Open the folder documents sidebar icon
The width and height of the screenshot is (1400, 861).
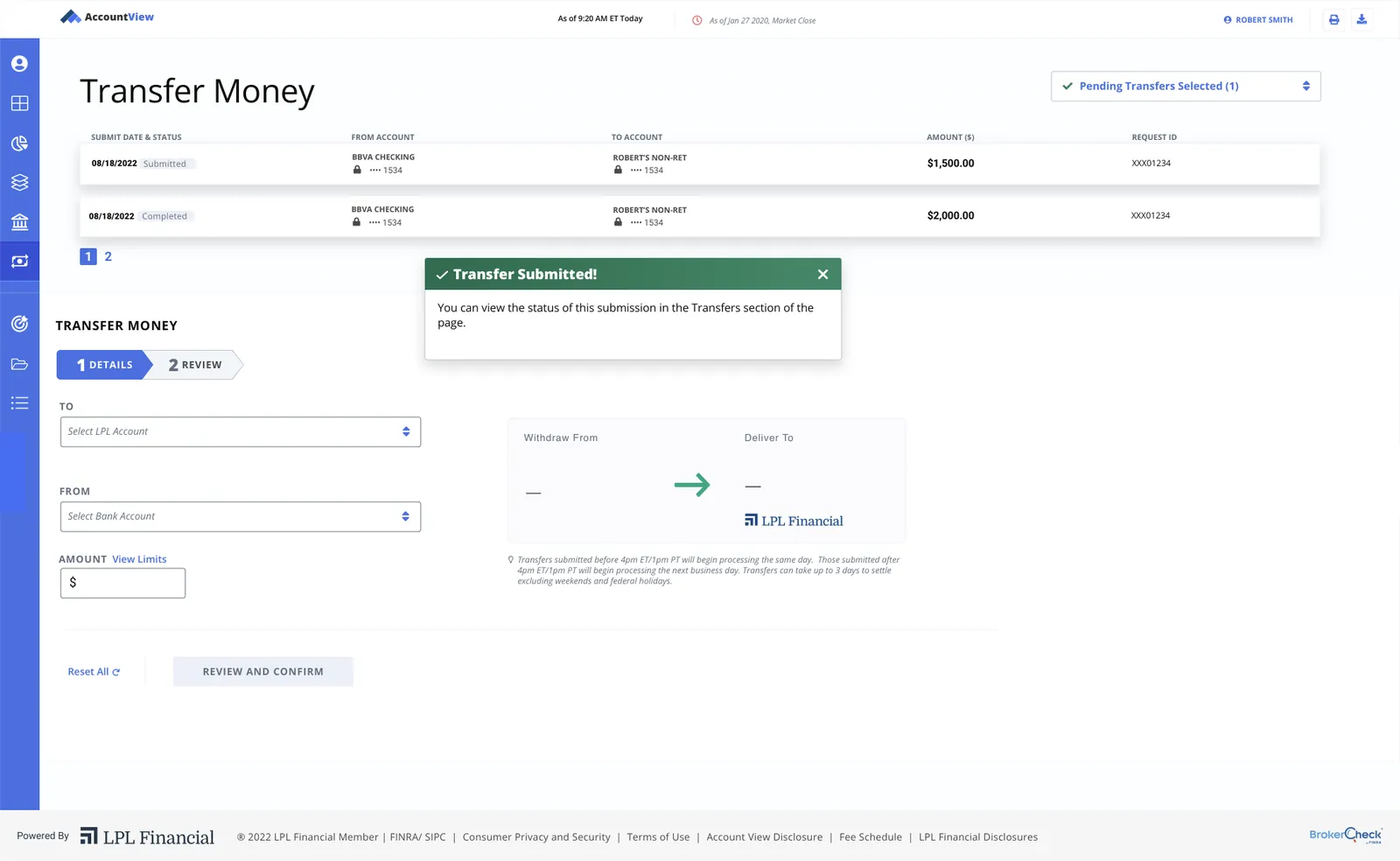pos(19,364)
